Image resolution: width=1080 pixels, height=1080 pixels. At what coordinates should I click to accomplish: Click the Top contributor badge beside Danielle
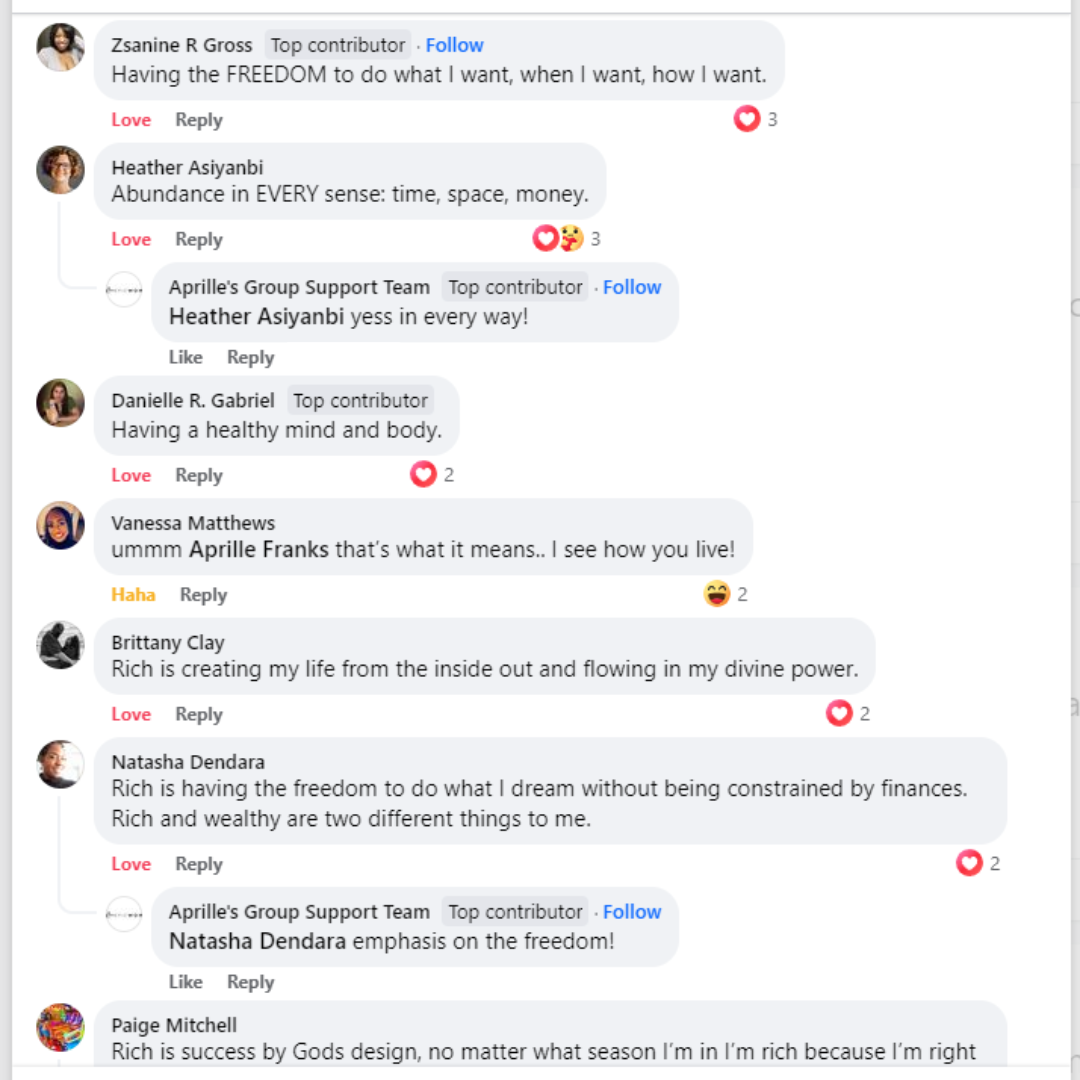(360, 401)
